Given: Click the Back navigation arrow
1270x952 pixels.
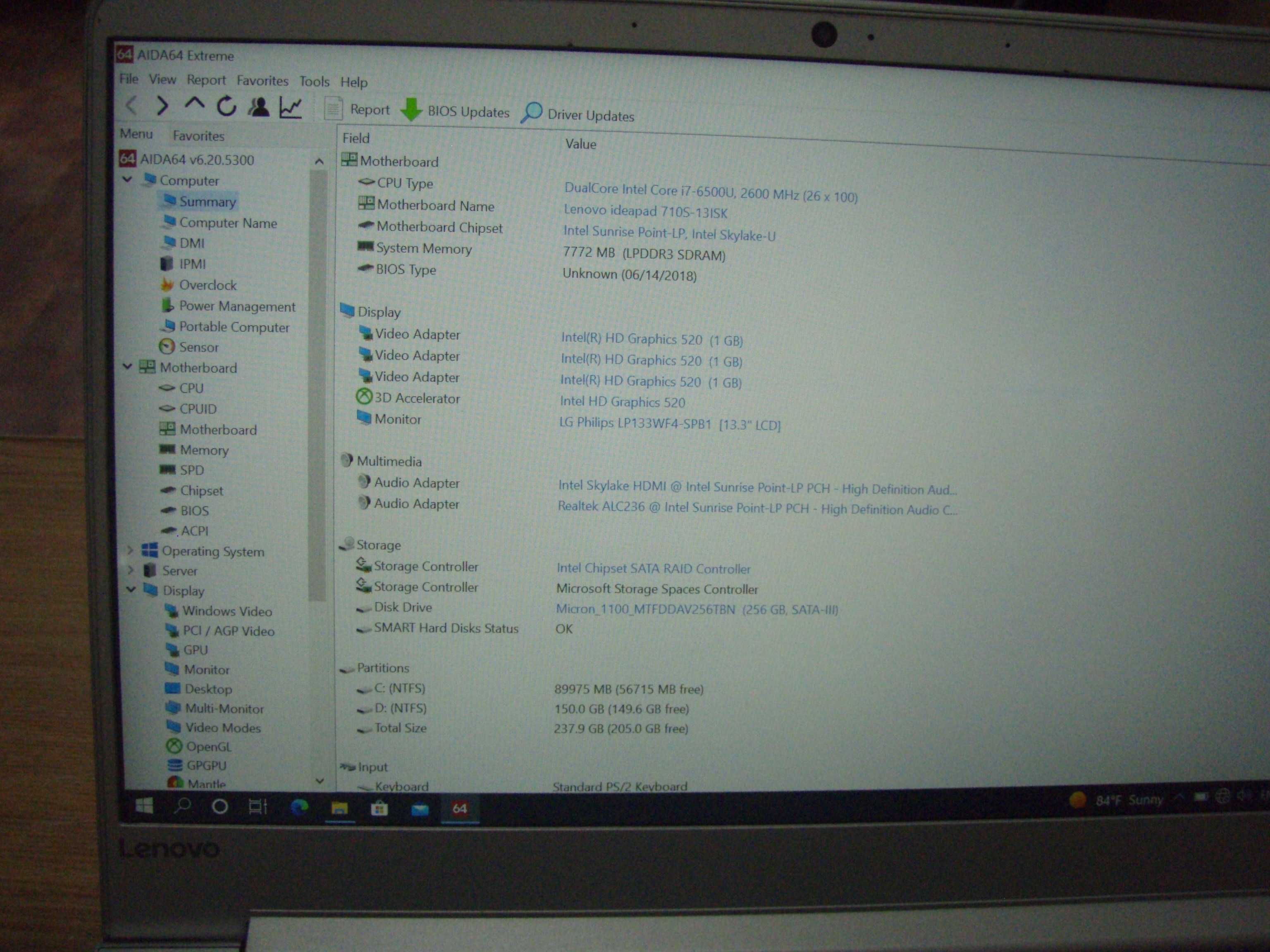Looking at the screenshot, I should pos(131,105).
